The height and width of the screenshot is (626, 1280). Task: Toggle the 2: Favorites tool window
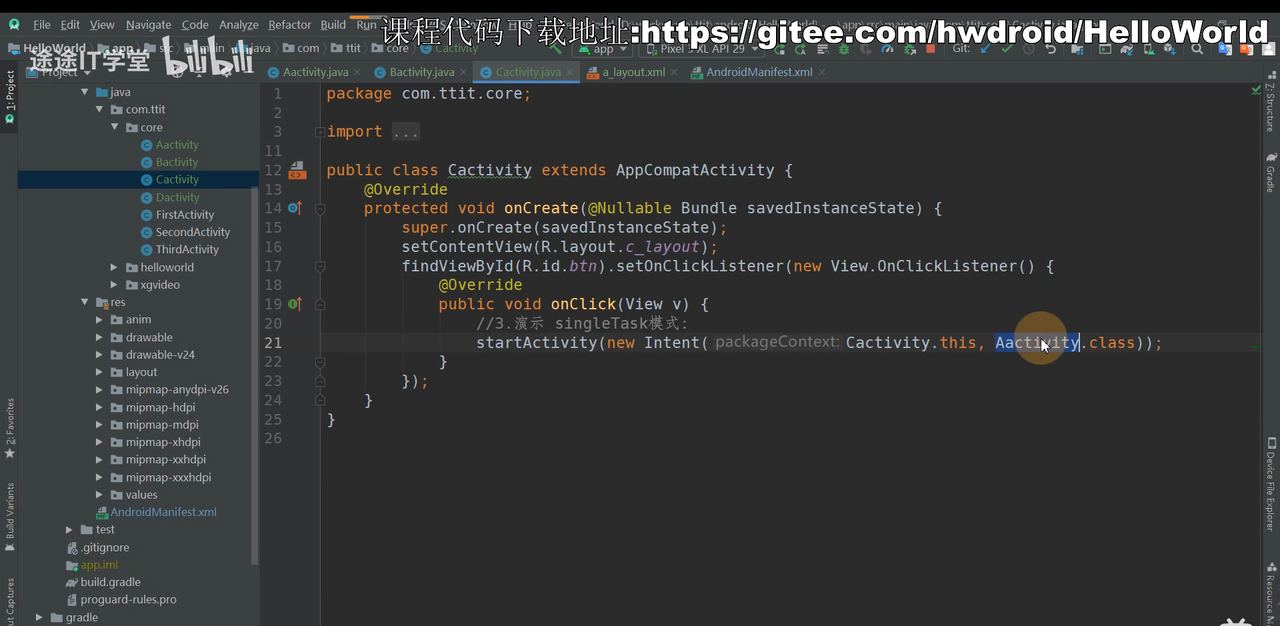(x=9, y=428)
